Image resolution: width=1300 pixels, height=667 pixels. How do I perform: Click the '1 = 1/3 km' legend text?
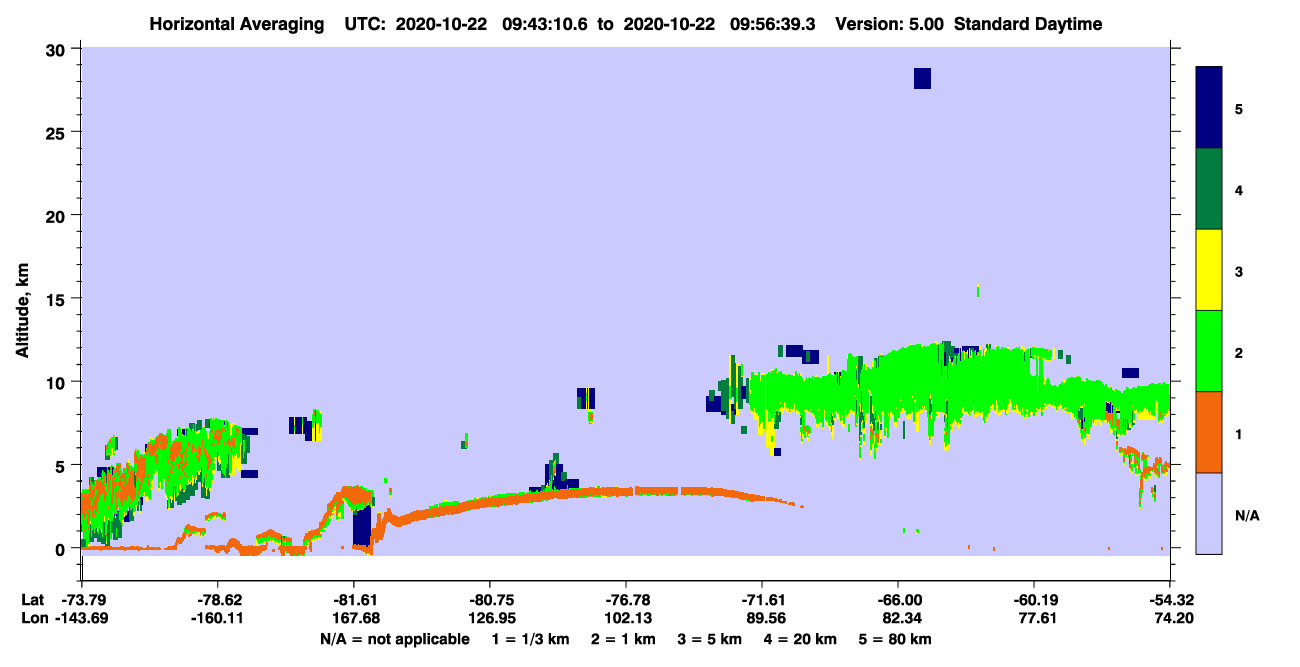tap(532, 639)
